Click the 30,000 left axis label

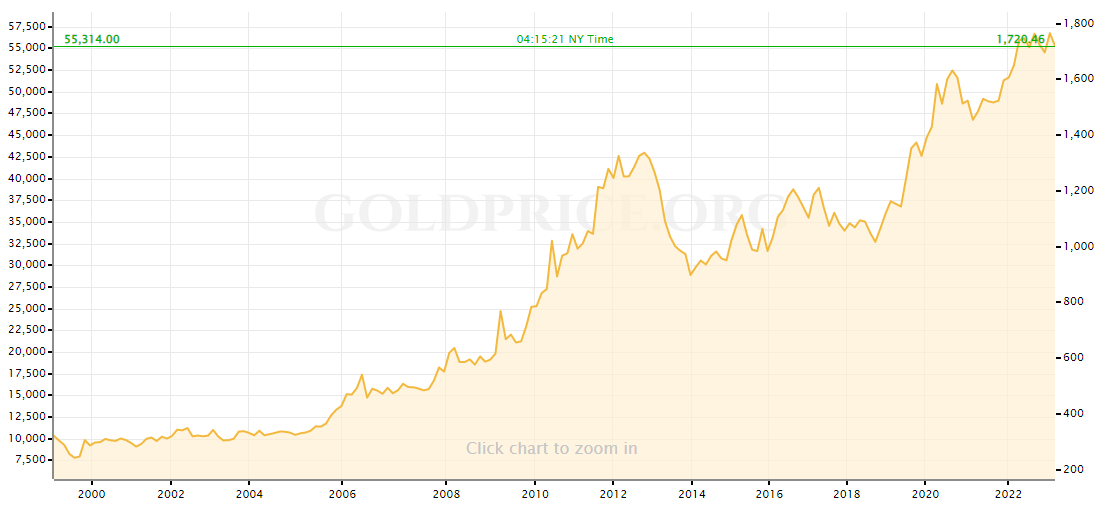[x=25, y=265]
